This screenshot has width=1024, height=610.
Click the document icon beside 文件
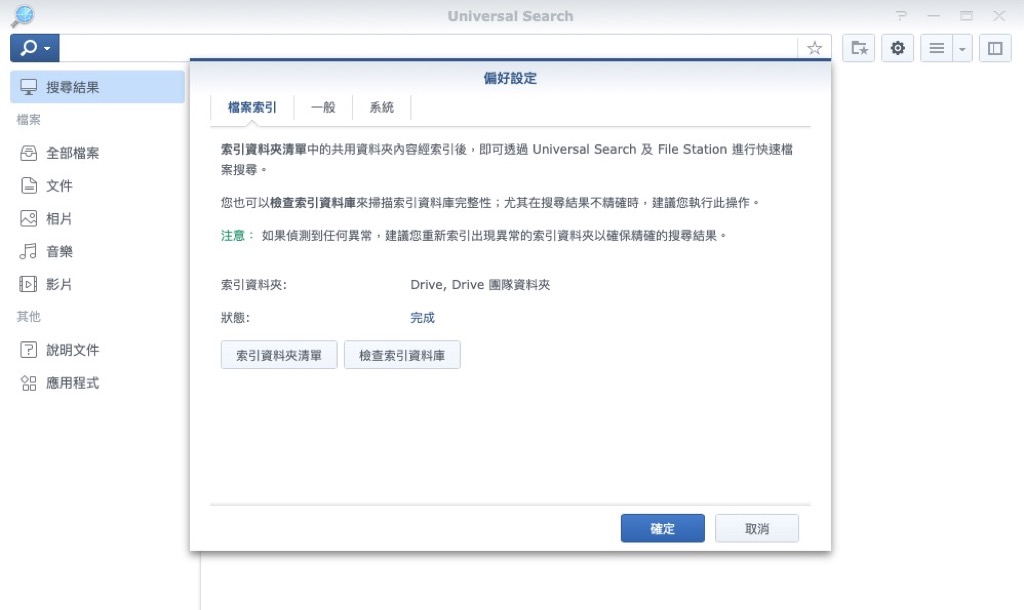(28, 185)
